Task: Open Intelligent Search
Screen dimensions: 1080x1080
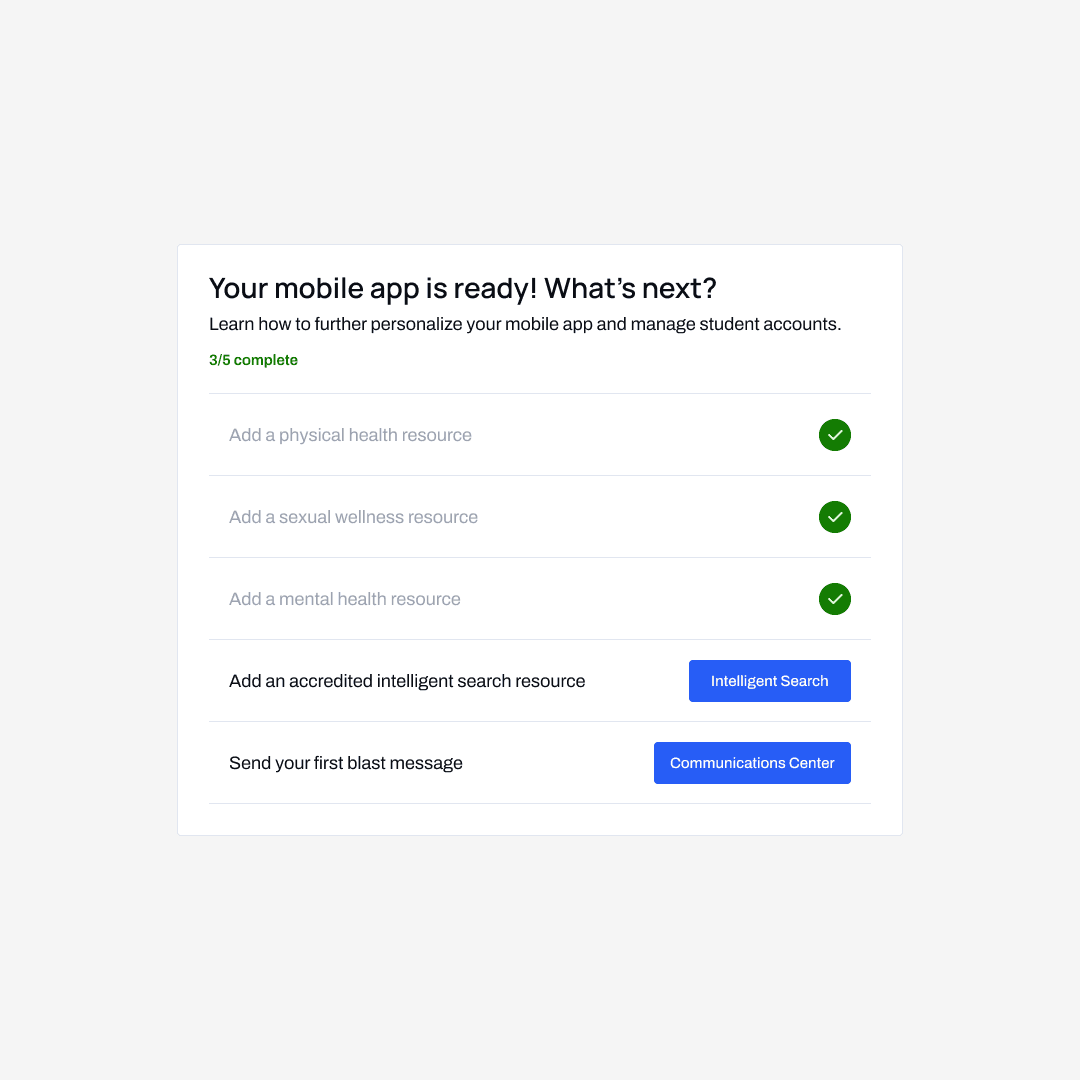Action: click(x=769, y=681)
